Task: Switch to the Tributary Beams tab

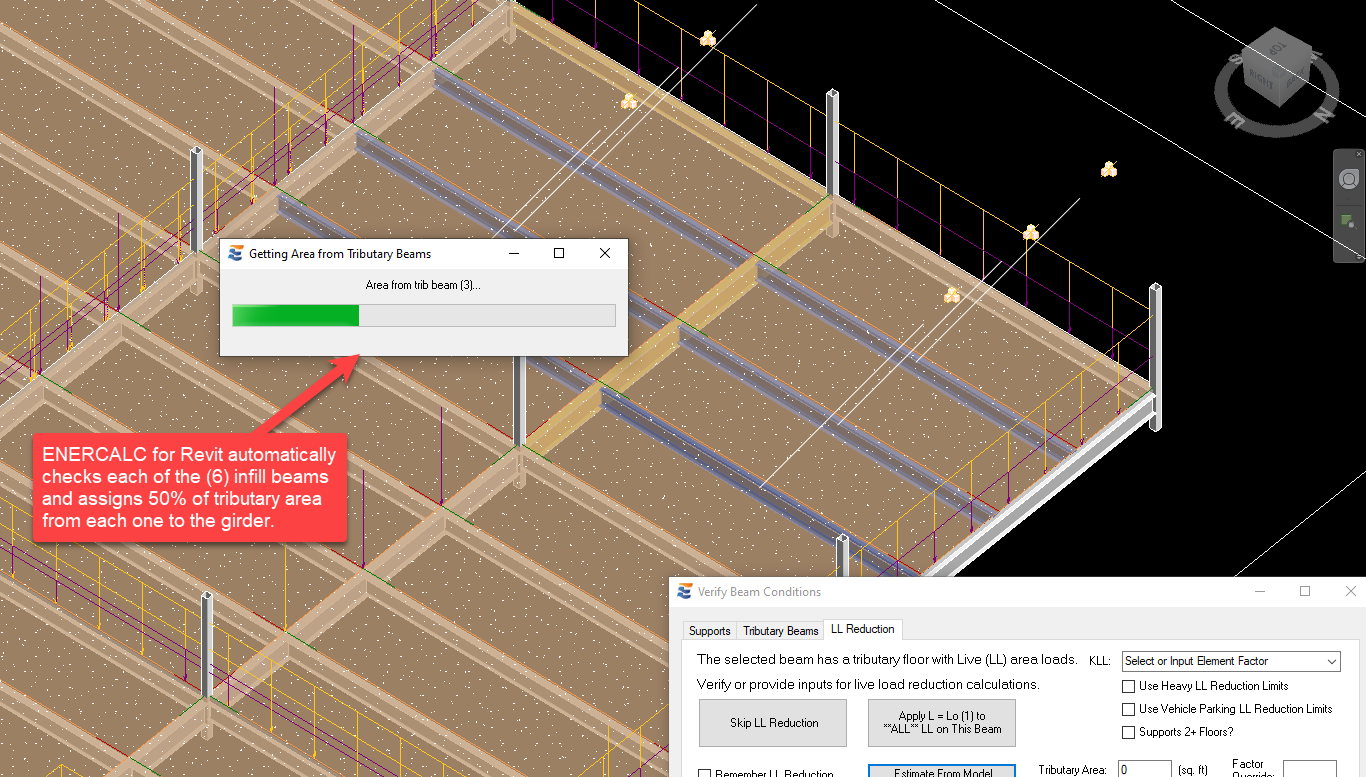Action: (x=781, y=630)
